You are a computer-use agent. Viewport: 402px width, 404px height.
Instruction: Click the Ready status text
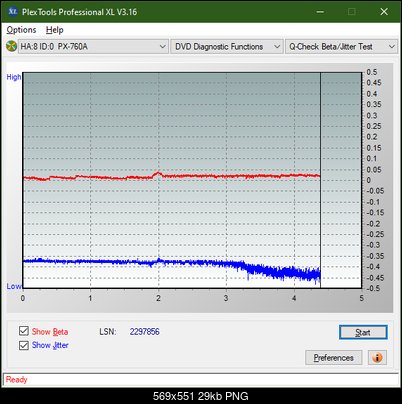[16, 380]
